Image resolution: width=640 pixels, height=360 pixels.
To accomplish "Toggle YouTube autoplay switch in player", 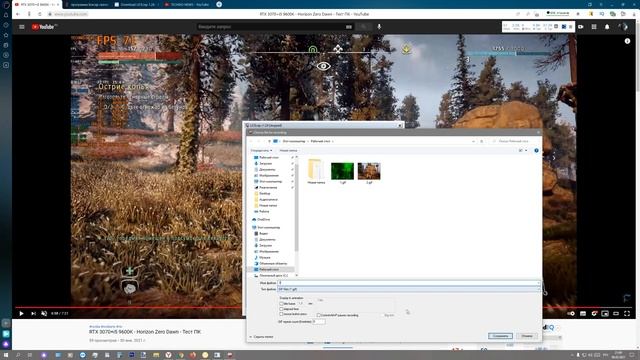I will click(571, 313).
